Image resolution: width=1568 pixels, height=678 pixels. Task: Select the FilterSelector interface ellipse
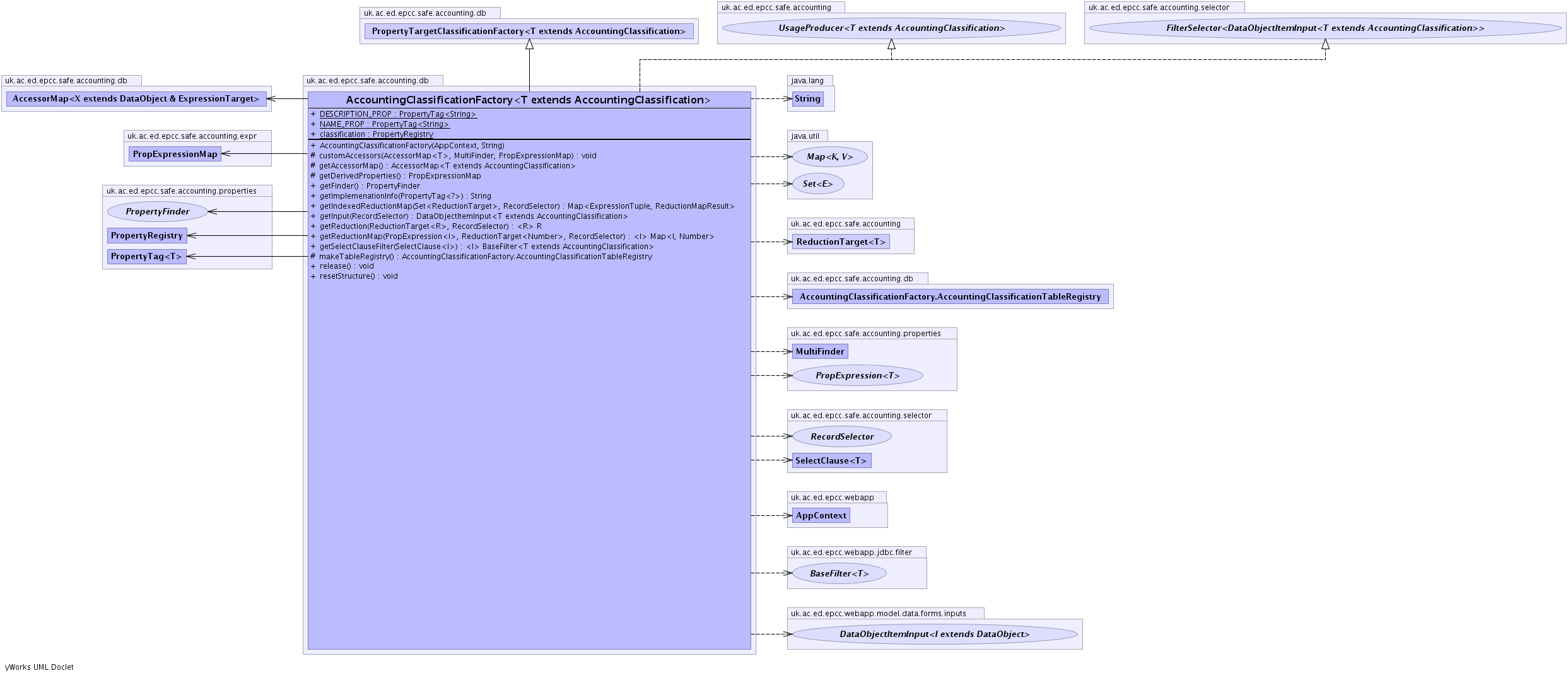point(1325,28)
